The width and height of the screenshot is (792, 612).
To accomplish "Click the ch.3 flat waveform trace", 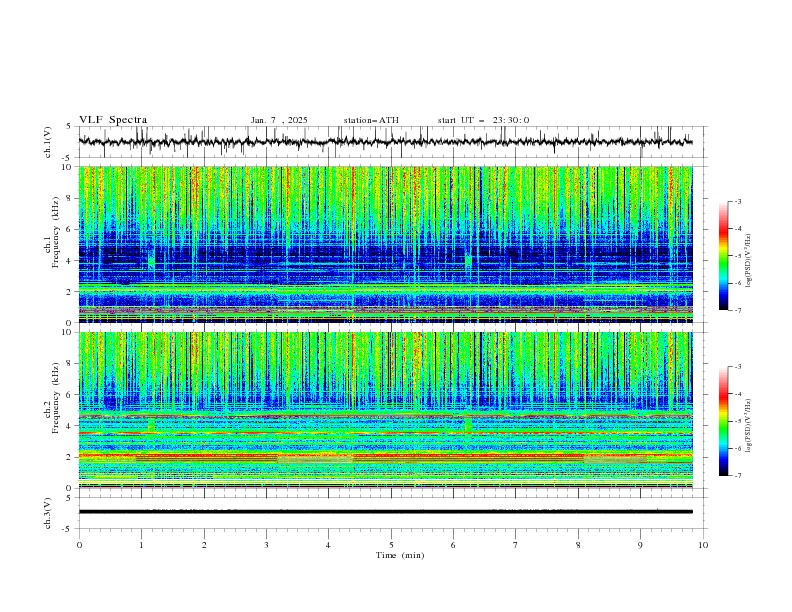I will coord(385,512).
